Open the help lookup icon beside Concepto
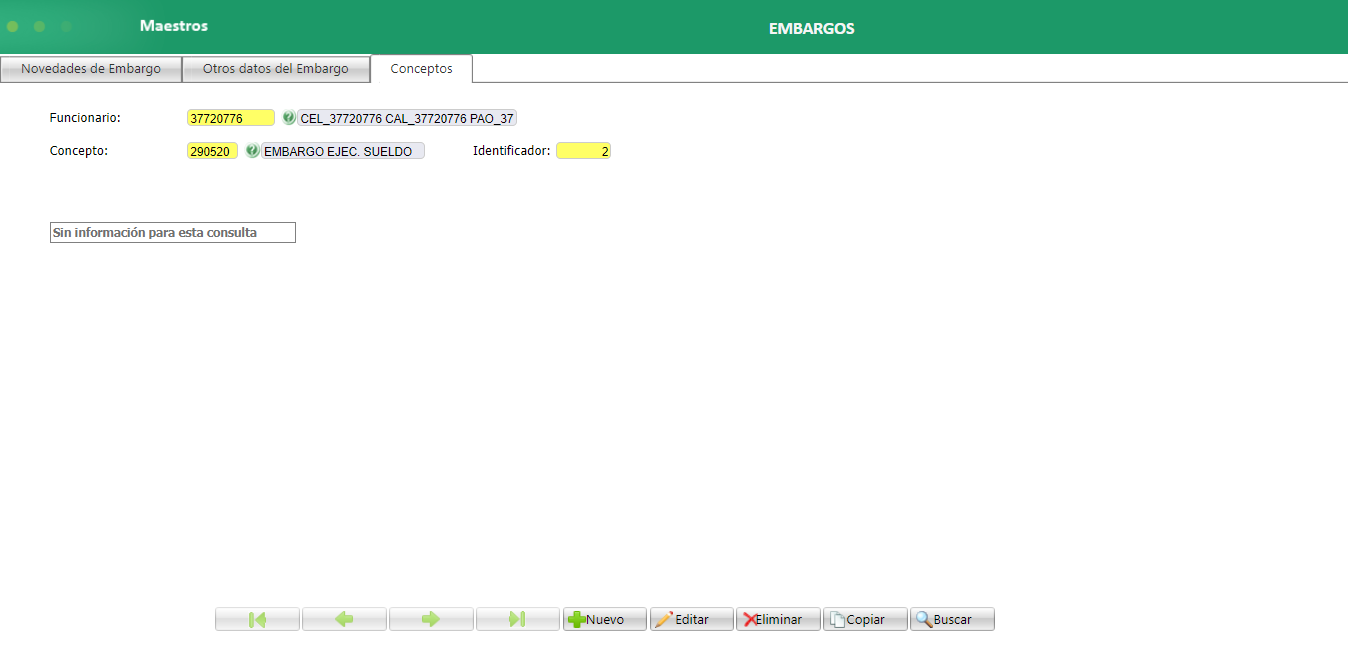 [x=252, y=151]
